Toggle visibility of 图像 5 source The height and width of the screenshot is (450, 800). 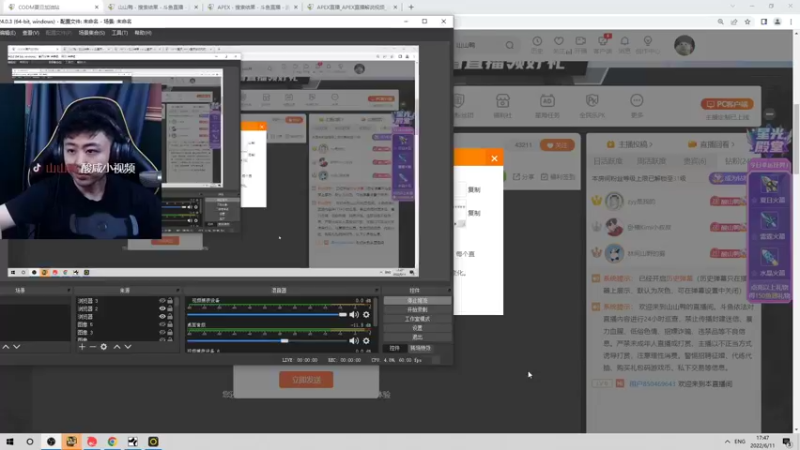[162, 324]
